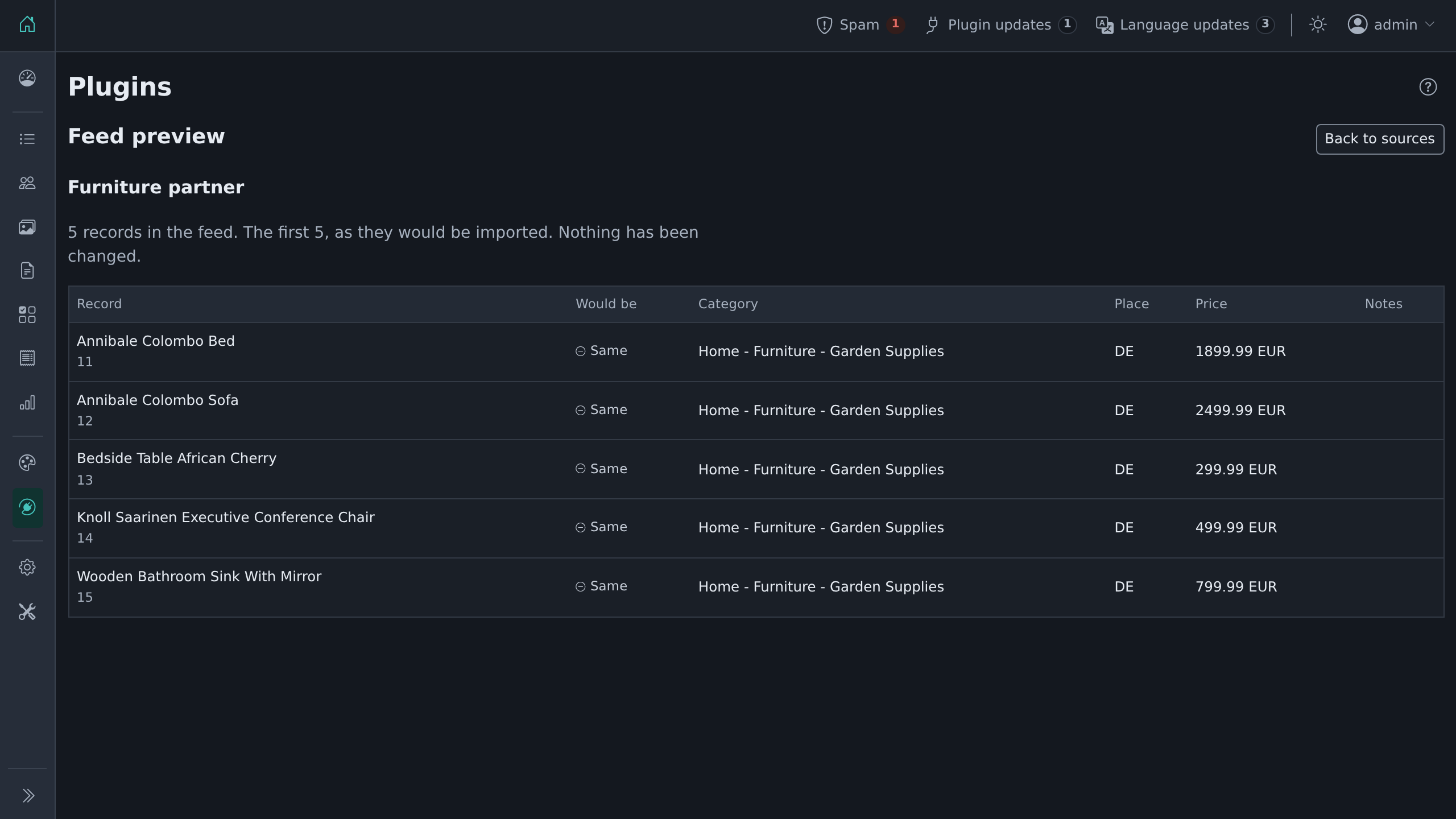Click the 1899.99 EUR price cell
1456x819 pixels.
point(1240,351)
